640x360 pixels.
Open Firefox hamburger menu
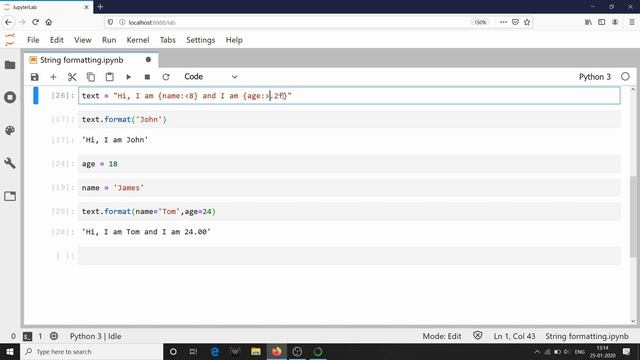pos(631,22)
